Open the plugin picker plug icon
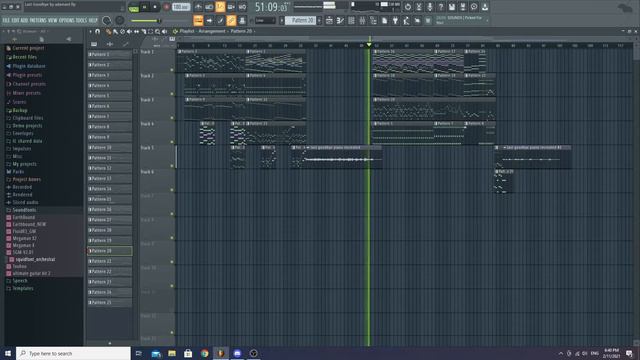The height and width of the screenshot is (360, 640). (395, 20)
